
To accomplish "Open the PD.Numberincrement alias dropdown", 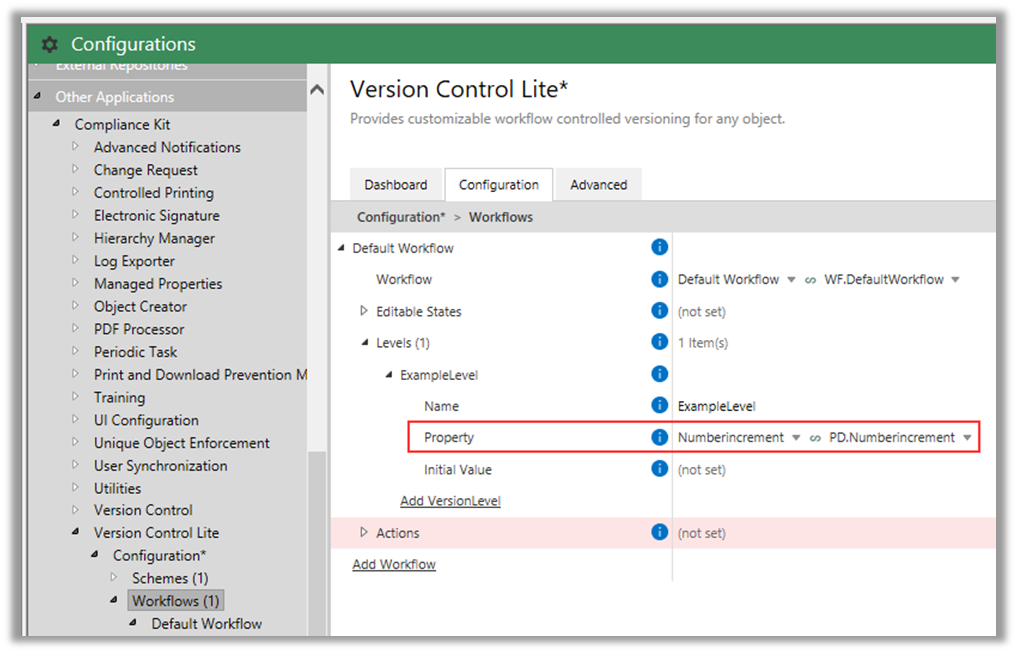I will [x=967, y=438].
